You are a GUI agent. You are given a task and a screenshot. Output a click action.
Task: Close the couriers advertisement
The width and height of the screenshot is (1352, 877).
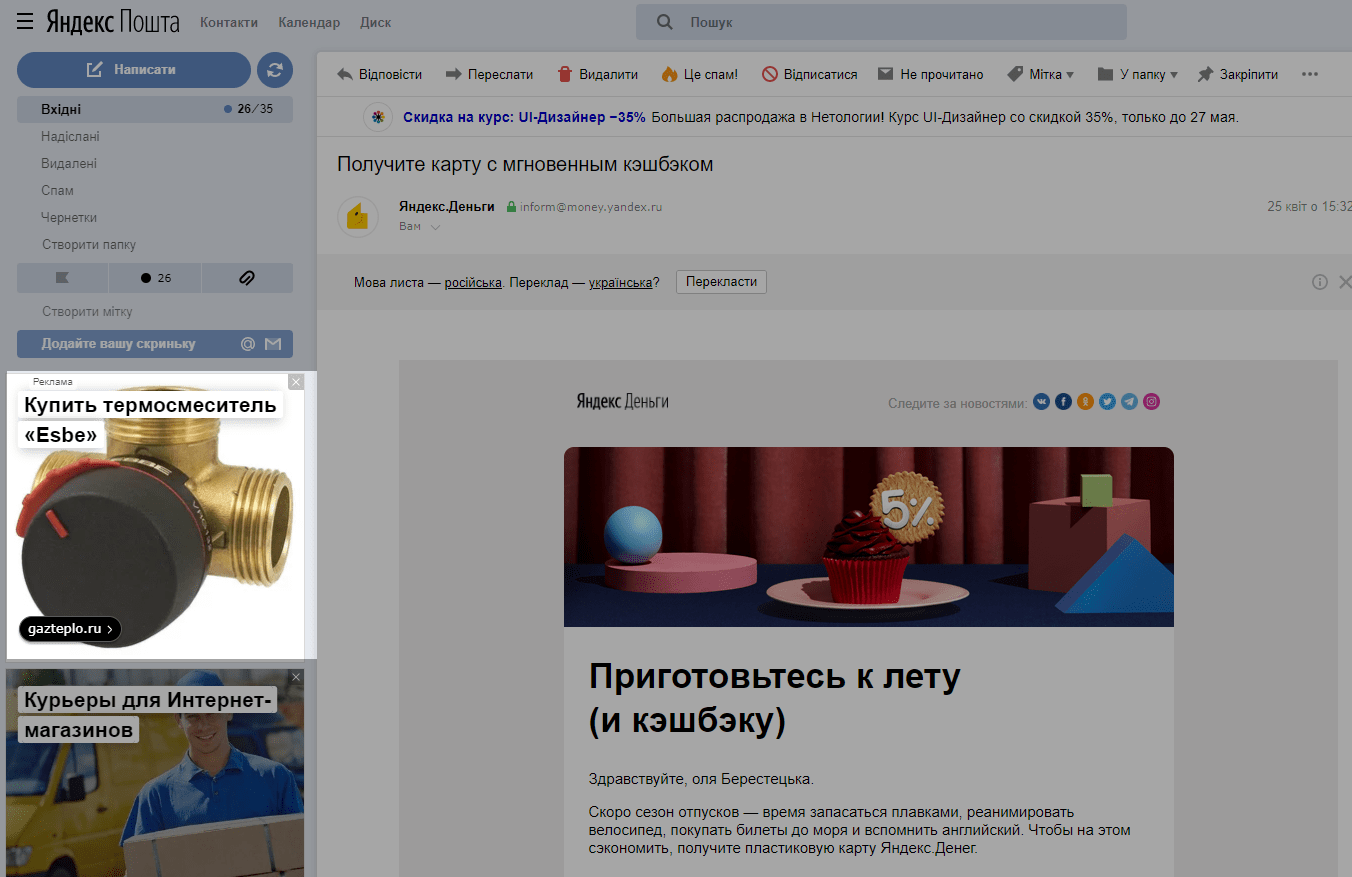click(296, 677)
